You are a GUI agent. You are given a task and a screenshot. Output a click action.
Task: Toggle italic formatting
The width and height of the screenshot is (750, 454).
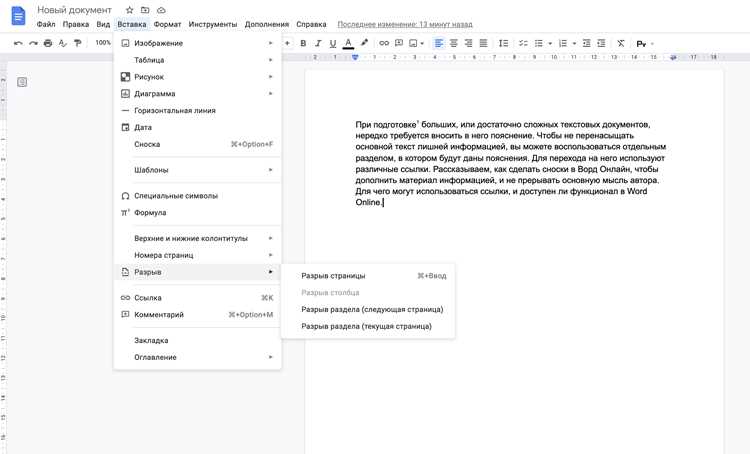(x=318, y=43)
